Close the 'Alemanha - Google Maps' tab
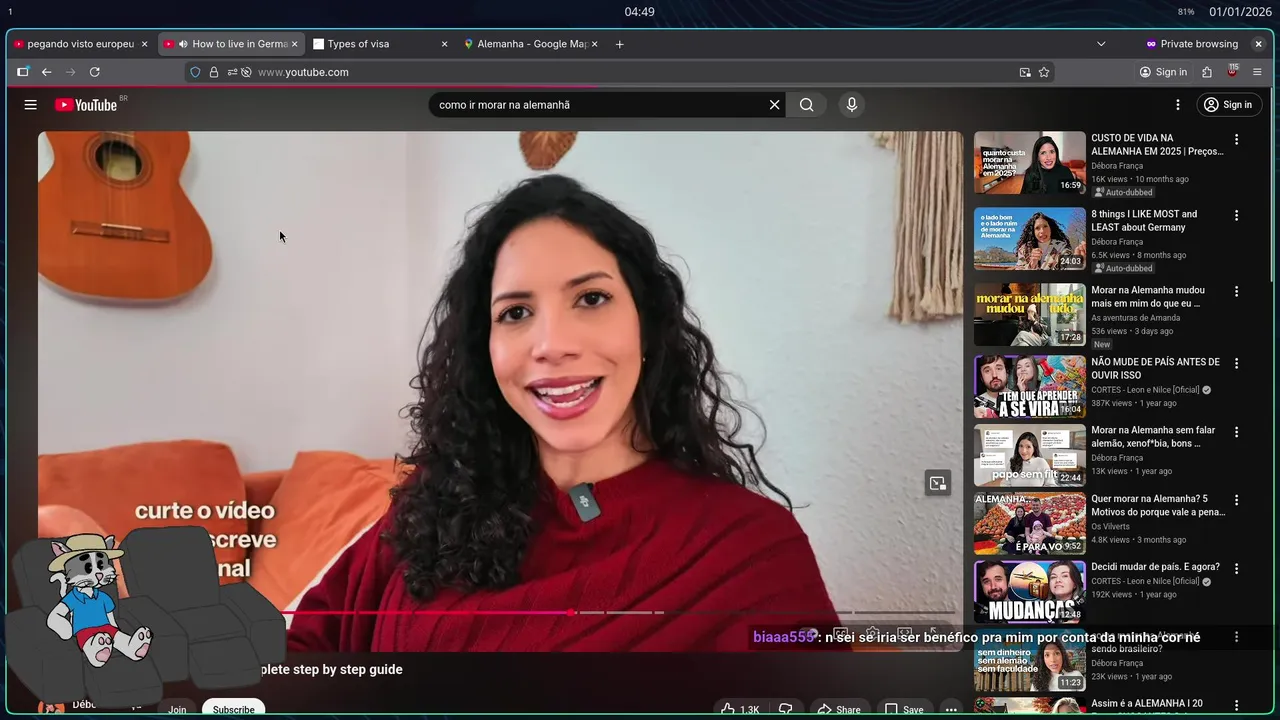This screenshot has width=1280, height=720. 594,44
